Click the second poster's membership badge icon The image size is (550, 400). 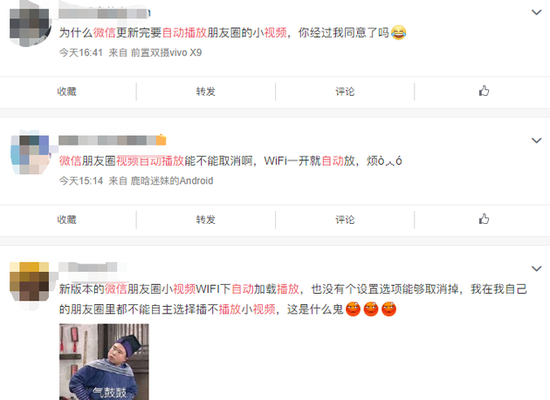[161, 140]
